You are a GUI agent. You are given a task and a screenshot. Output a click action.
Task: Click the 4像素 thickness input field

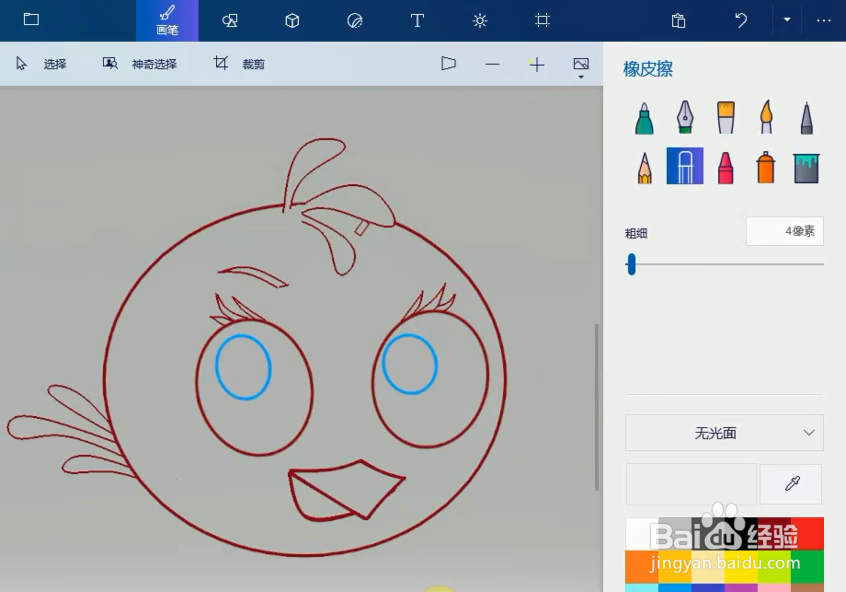[x=784, y=232]
